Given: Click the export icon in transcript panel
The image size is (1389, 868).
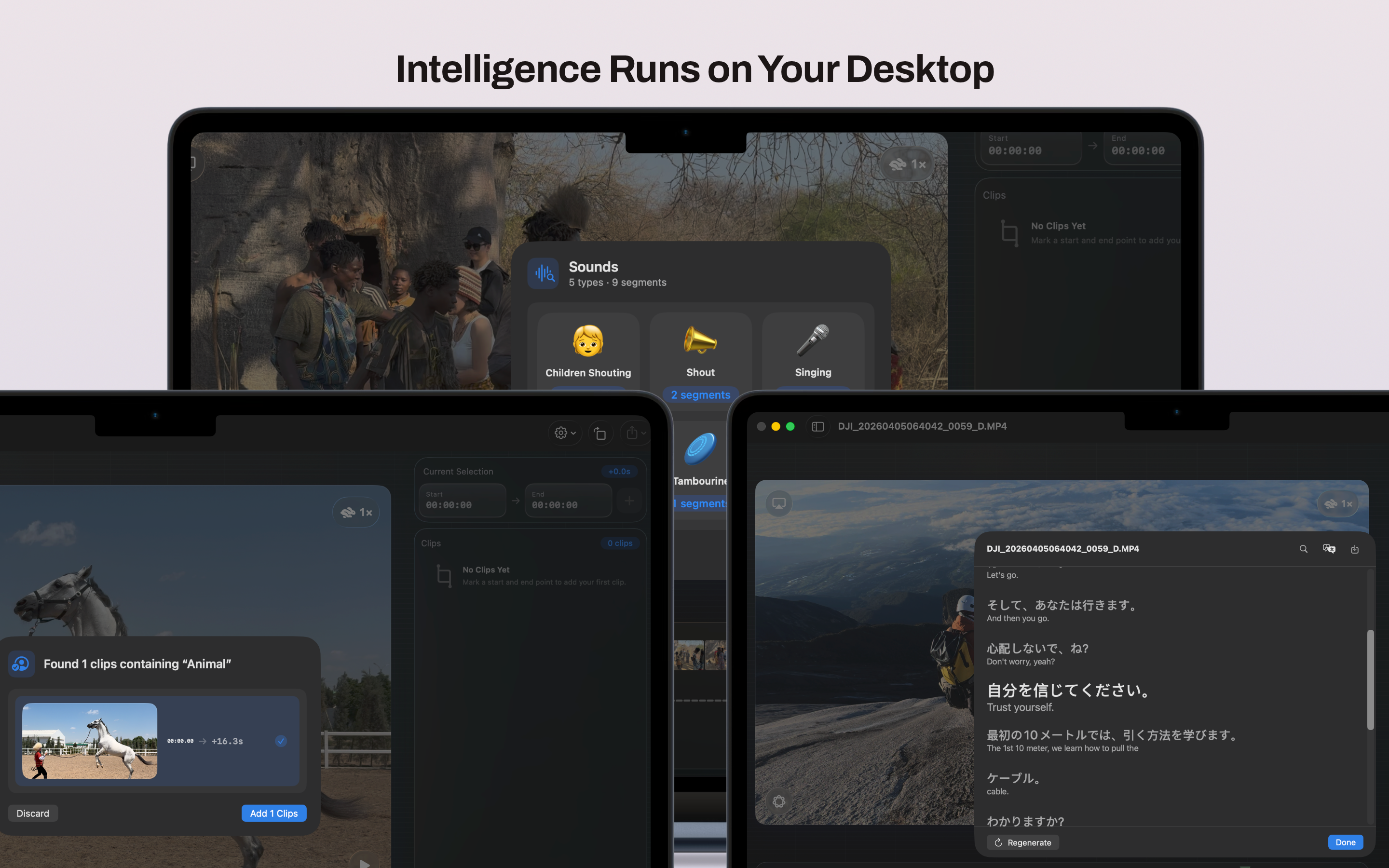Looking at the screenshot, I should point(1355,549).
